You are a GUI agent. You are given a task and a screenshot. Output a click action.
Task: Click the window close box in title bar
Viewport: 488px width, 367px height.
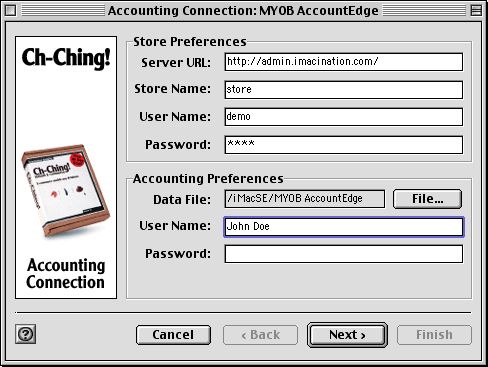click(10, 11)
